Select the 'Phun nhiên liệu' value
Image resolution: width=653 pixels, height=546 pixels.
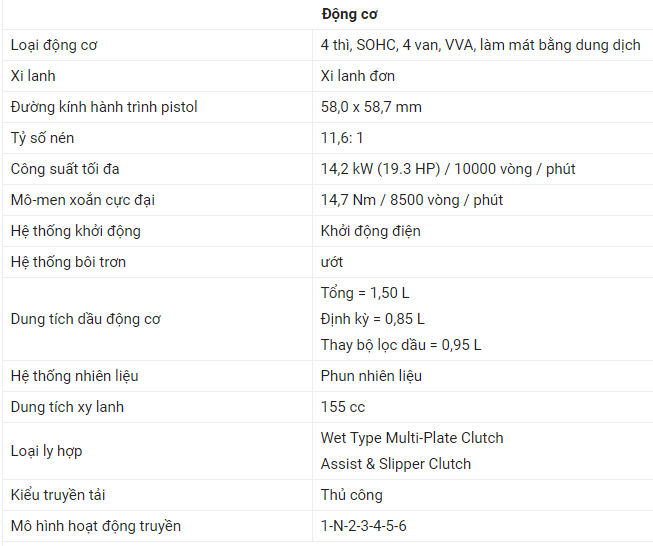click(371, 376)
